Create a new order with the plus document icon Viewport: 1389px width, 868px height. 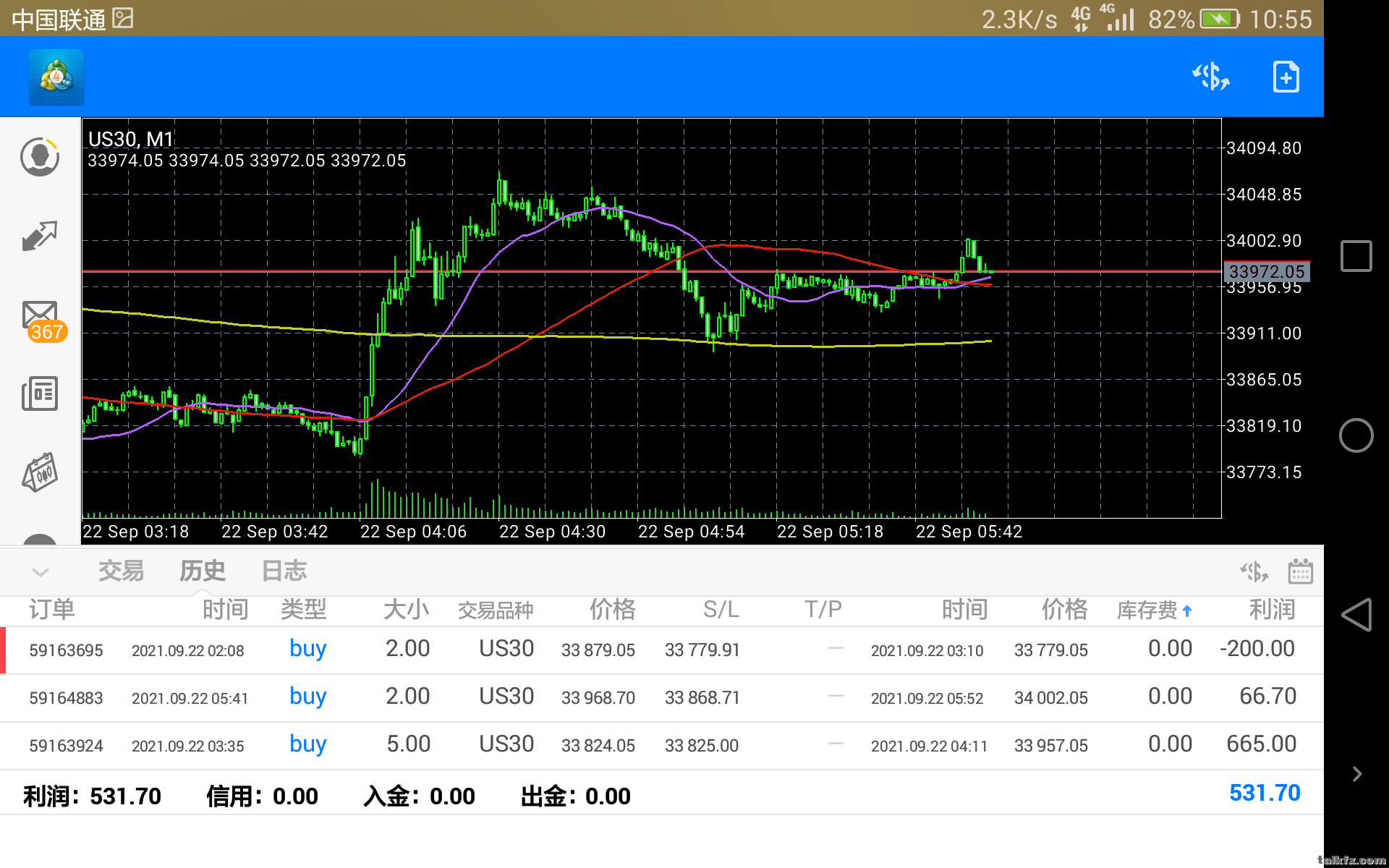tap(1286, 77)
